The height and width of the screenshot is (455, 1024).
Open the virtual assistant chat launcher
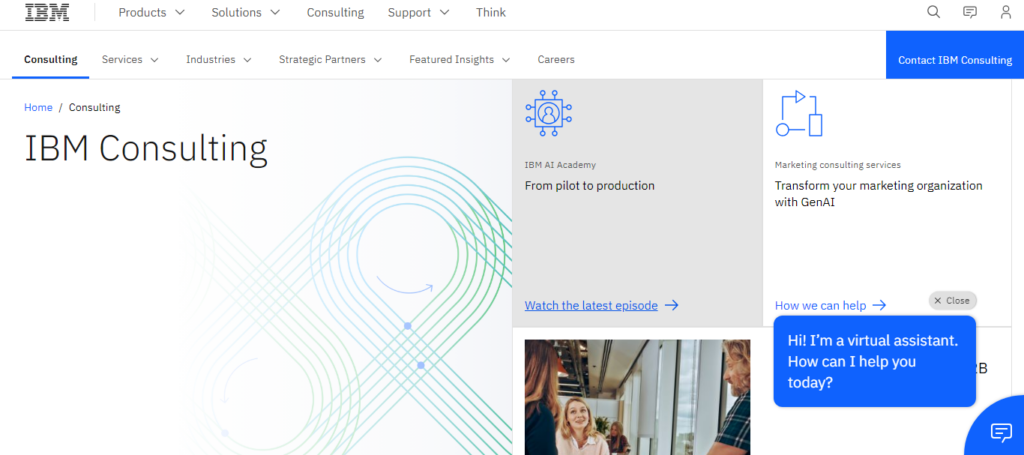(x=1000, y=431)
